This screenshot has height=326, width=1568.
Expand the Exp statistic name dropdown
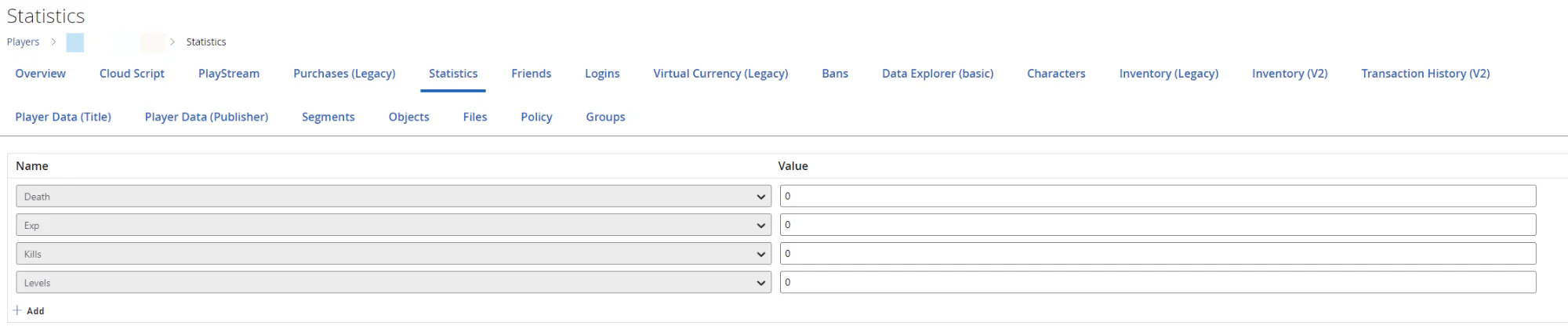[393, 225]
